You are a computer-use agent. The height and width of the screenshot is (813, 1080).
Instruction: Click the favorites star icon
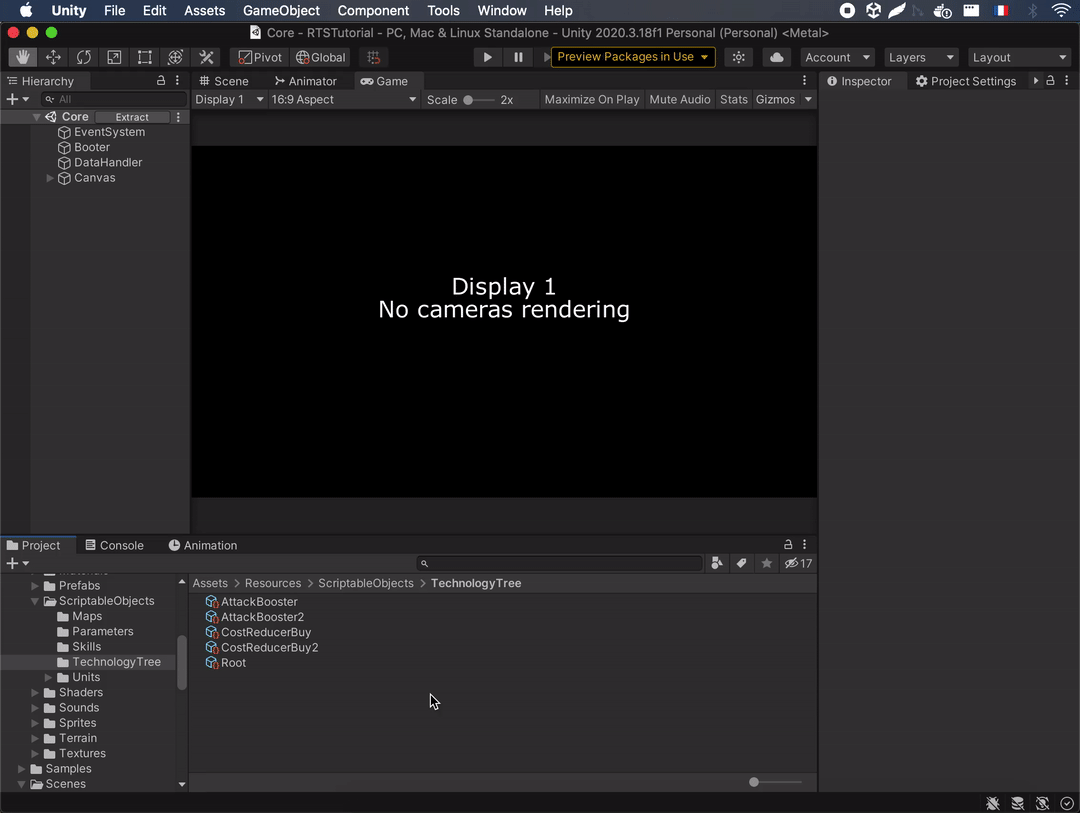click(766, 563)
